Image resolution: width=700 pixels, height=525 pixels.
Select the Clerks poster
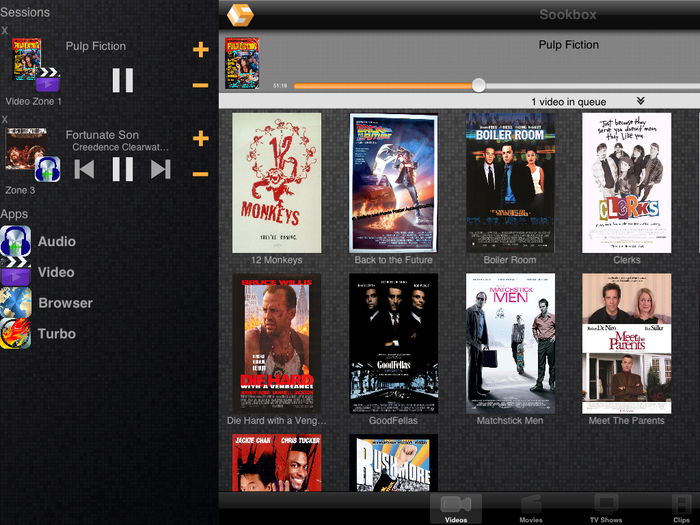626,183
